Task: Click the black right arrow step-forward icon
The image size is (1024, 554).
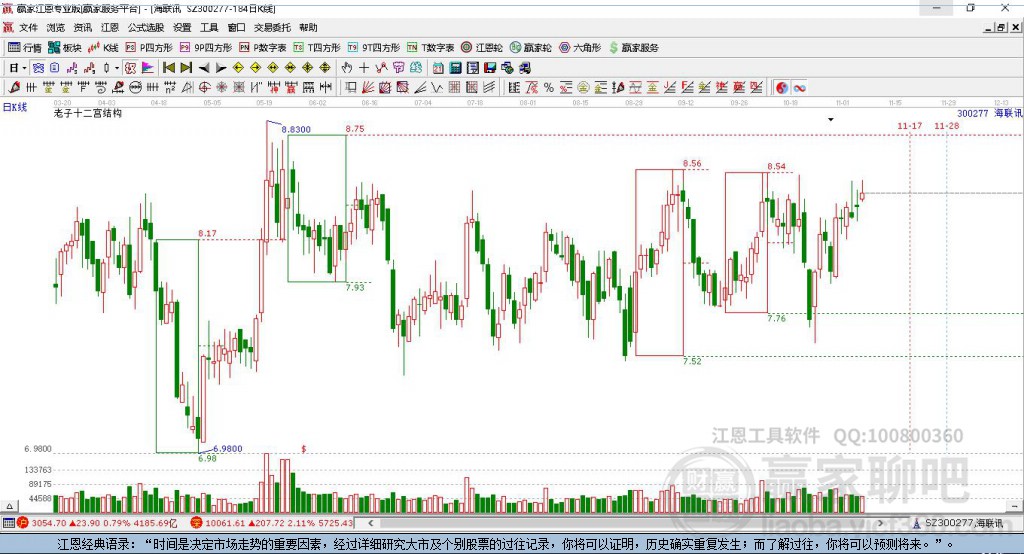Action: [x=221, y=68]
